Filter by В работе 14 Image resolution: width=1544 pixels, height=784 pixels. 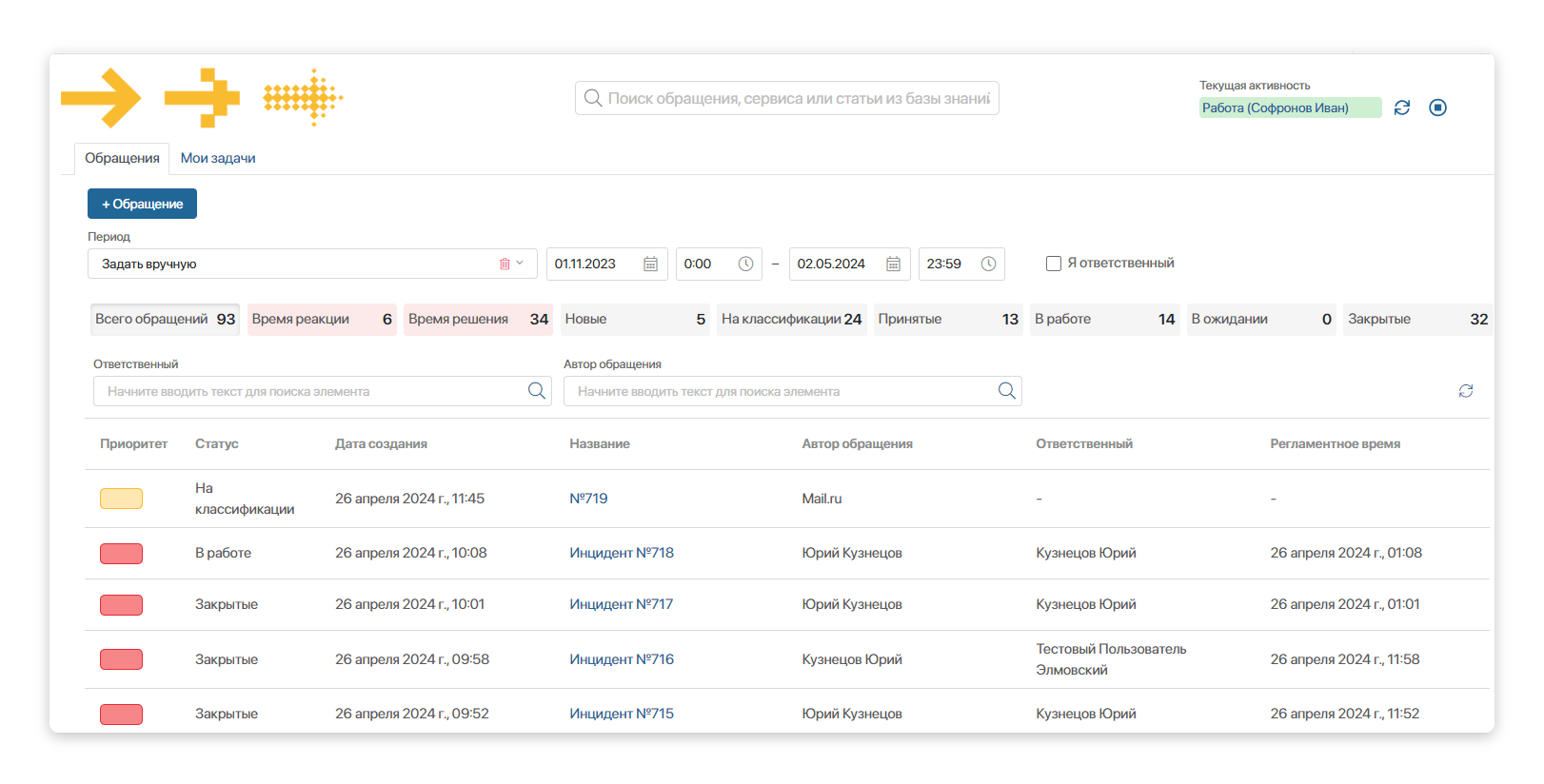[x=1104, y=319]
